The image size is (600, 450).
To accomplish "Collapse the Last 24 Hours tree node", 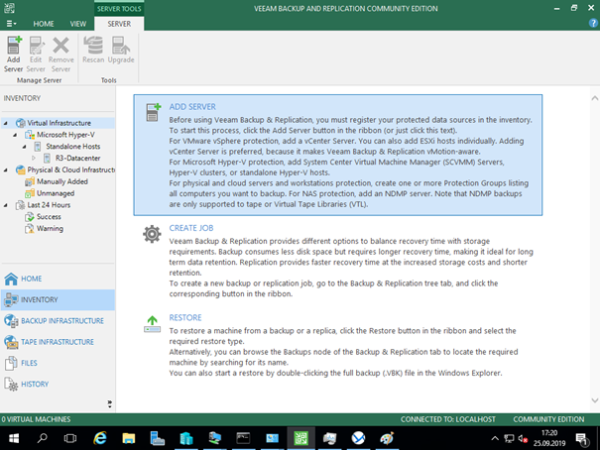I will (x=7, y=204).
